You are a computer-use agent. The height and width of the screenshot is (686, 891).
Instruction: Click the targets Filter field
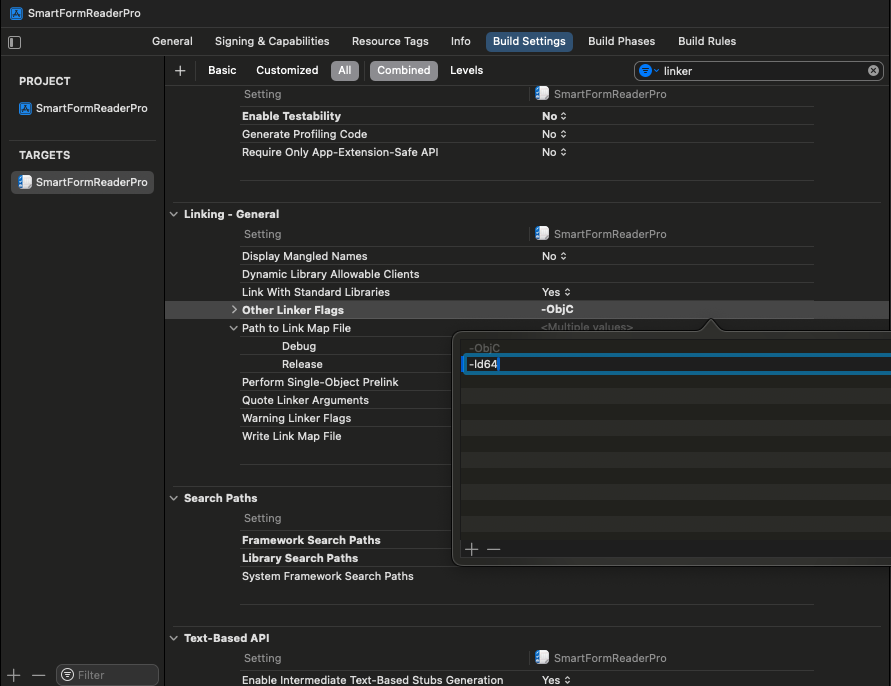107,675
